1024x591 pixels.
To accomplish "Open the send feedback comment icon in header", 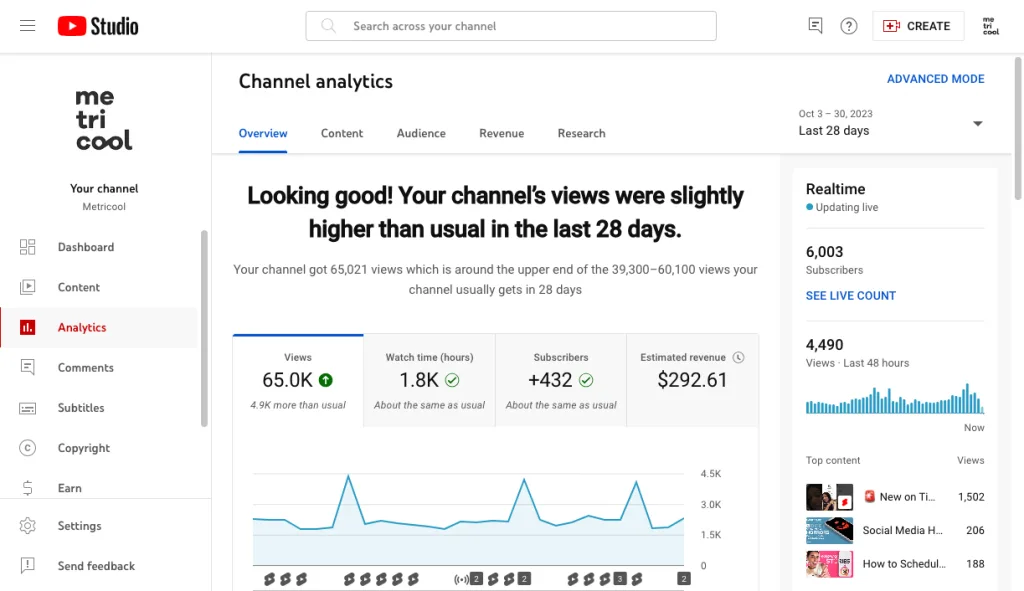I will pos(815,26).
